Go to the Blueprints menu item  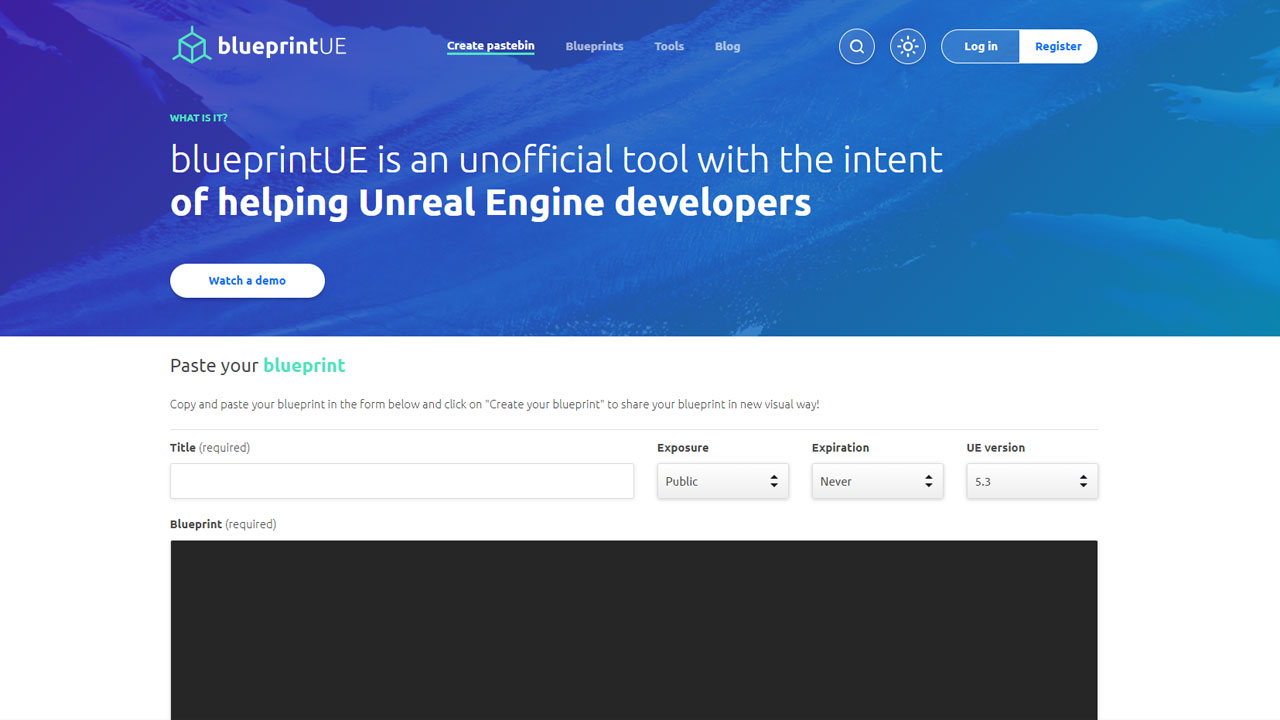coord(594,46)
